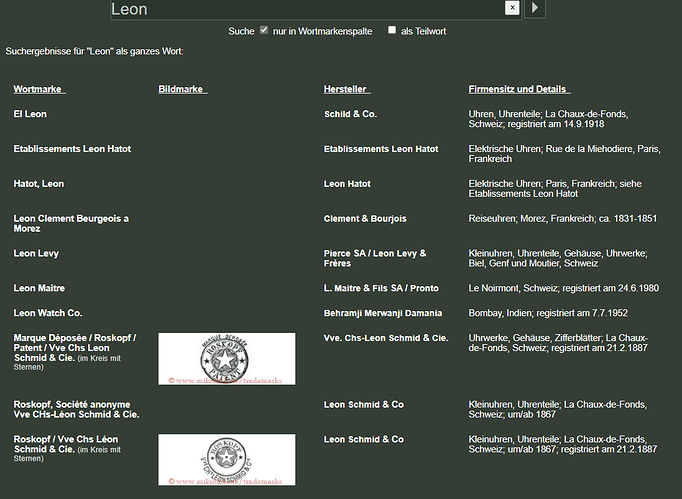Screen dimensions: 682x499
Task: Click manufacturer "Leon Hatot" in Hatot row
Action: point(347,184)
